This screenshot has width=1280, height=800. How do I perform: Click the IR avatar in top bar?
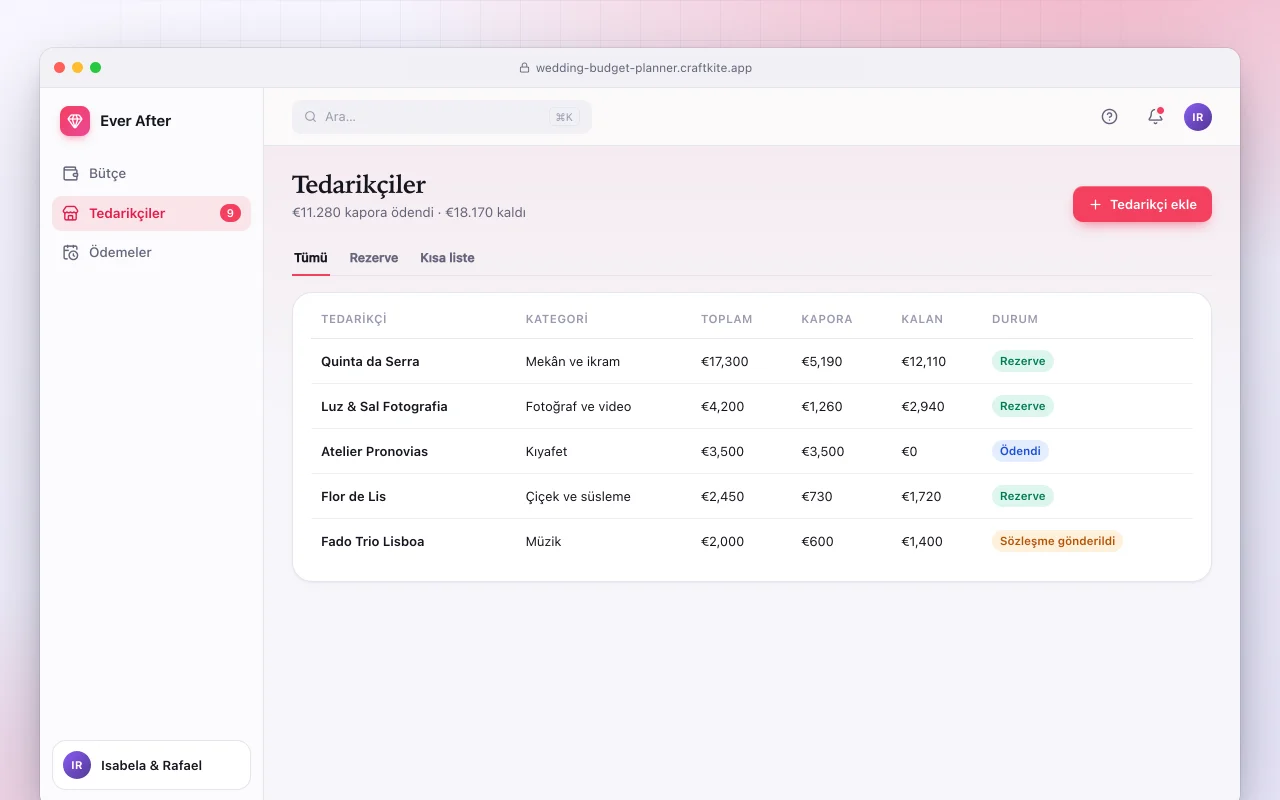(1198, 117)
